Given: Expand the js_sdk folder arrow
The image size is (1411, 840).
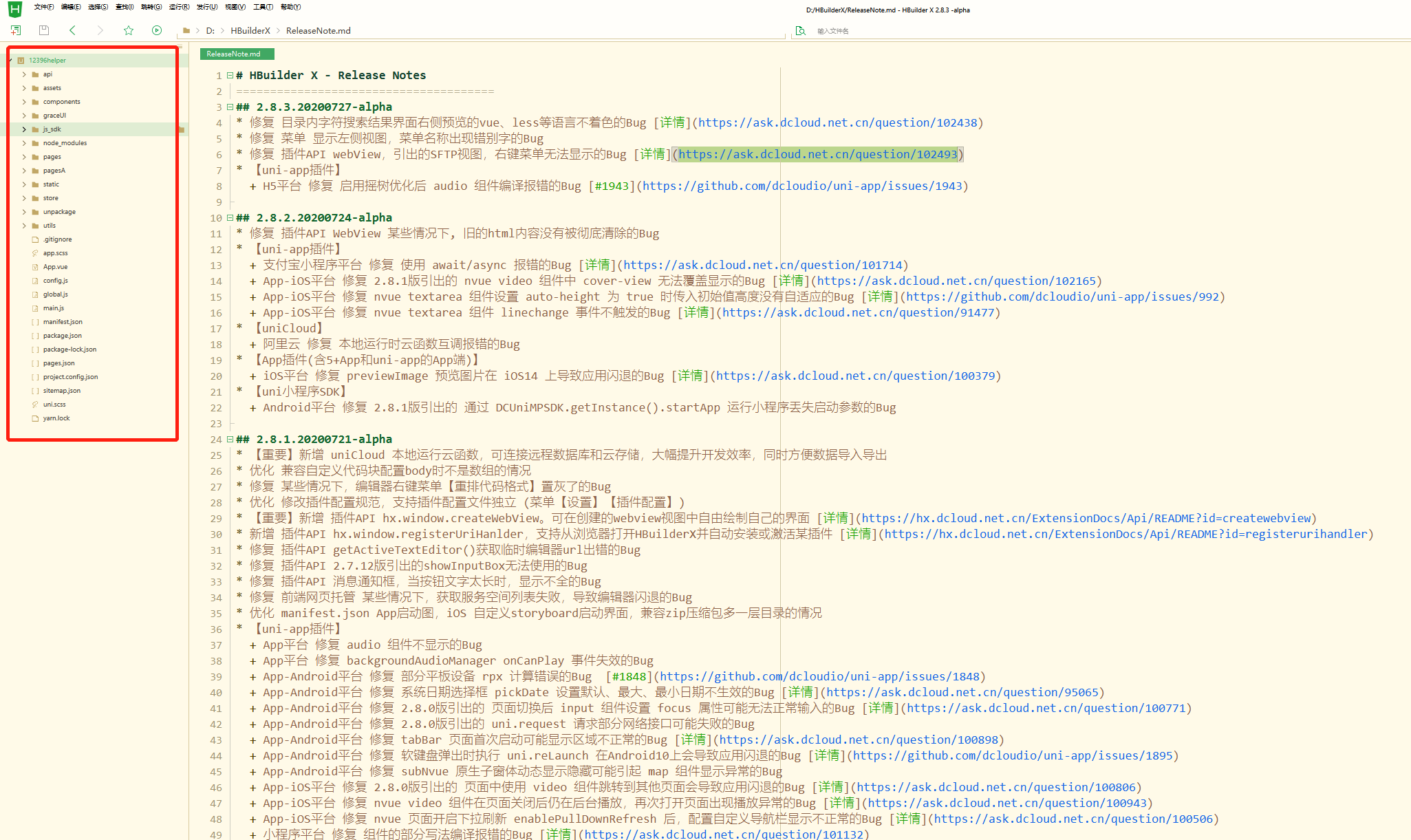Looking at the screenshot, I should point(24,129).
